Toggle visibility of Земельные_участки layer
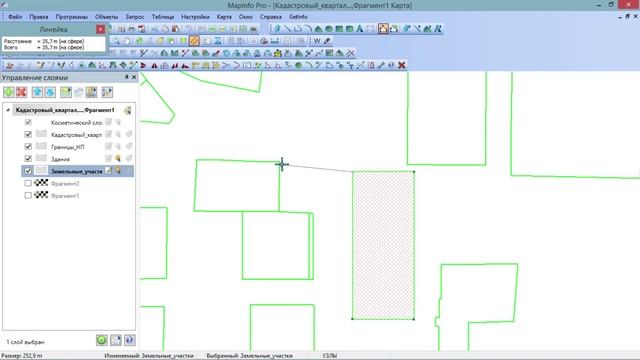The image size is (640, 360). (28, 171)
